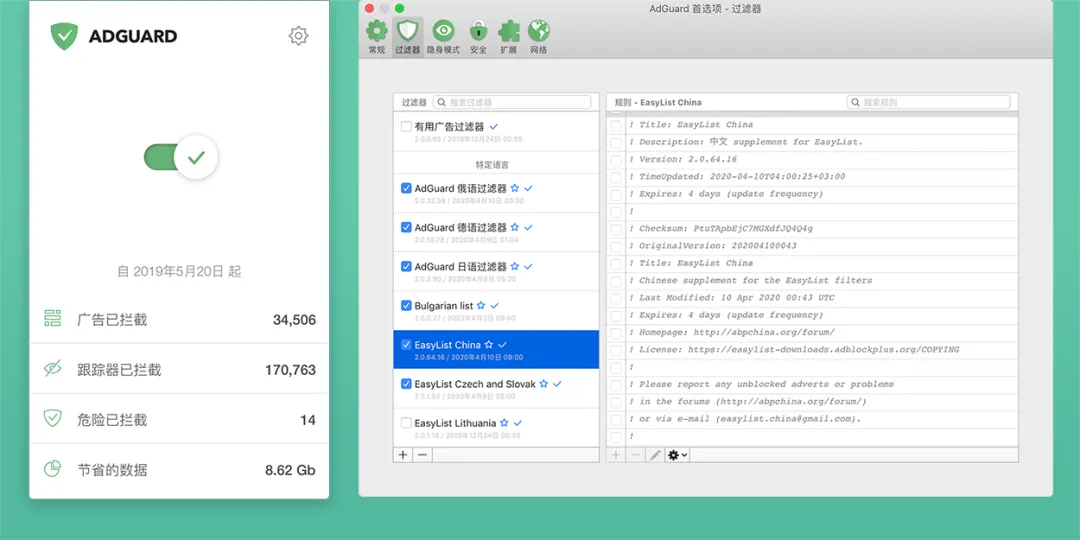Image resolution: width=1080 pixels, height=540 pixels.
Task: Remove selected filter with minus button under filter list
Action: [422, 455]
